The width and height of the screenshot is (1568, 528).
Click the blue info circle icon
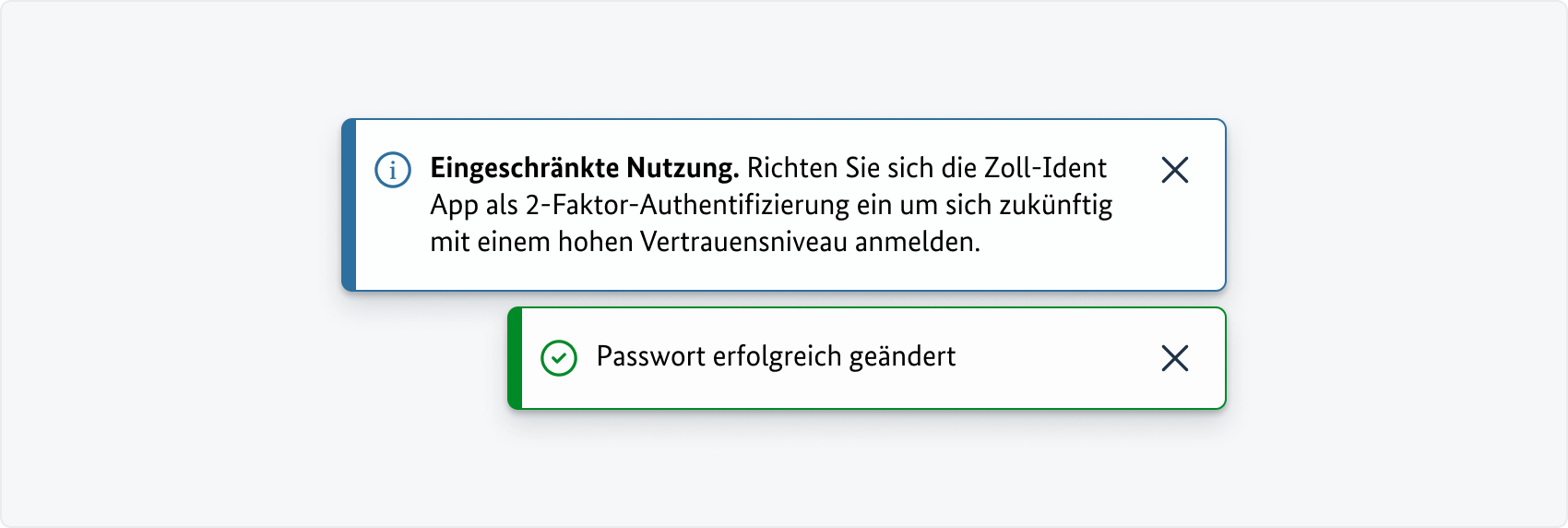click(393, 170)
